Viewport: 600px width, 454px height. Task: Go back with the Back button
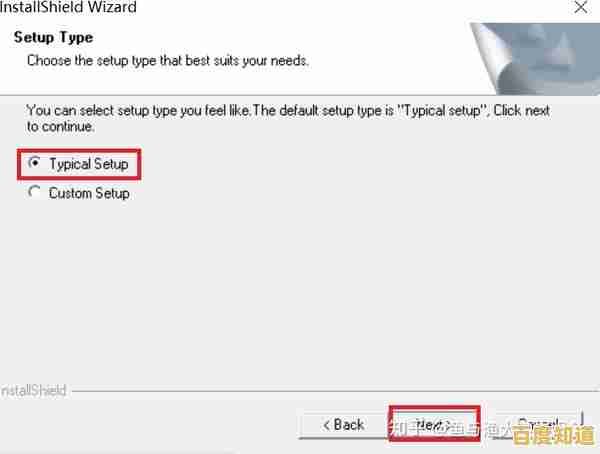coord(343,424)
